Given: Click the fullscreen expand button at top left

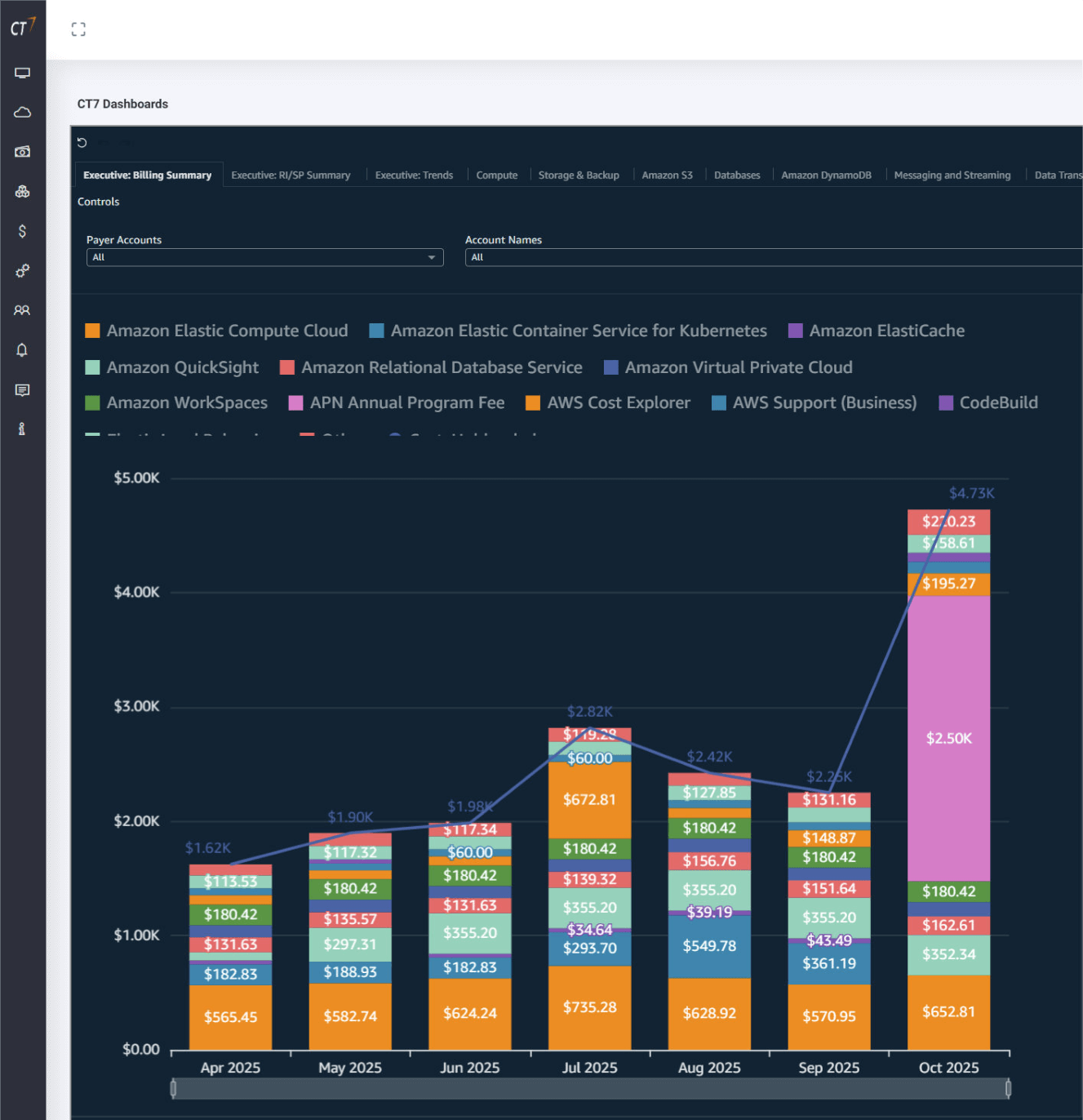Looking at the screenshot, I should [78, 29].
